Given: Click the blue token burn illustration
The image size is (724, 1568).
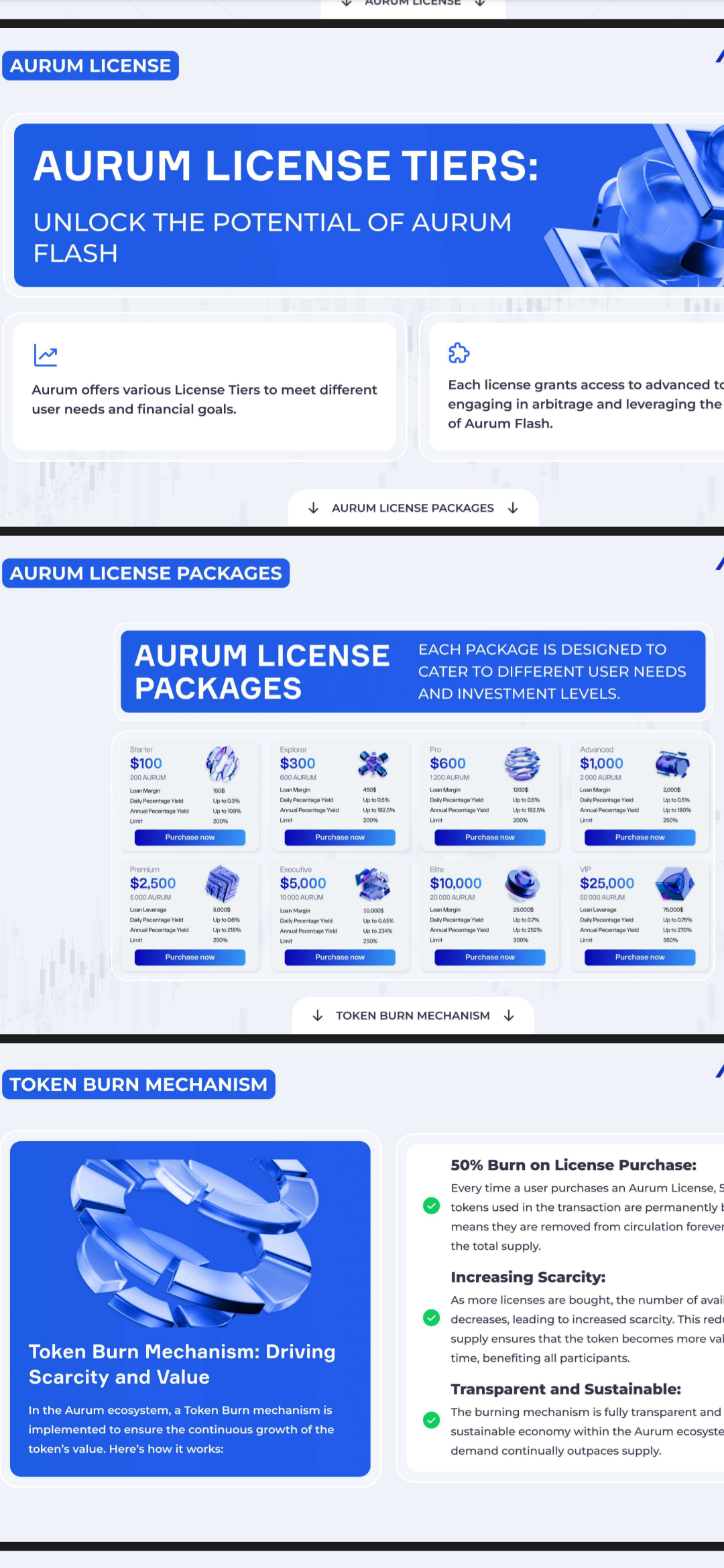Looking at the screenshot, I should tap(194, 1241).
